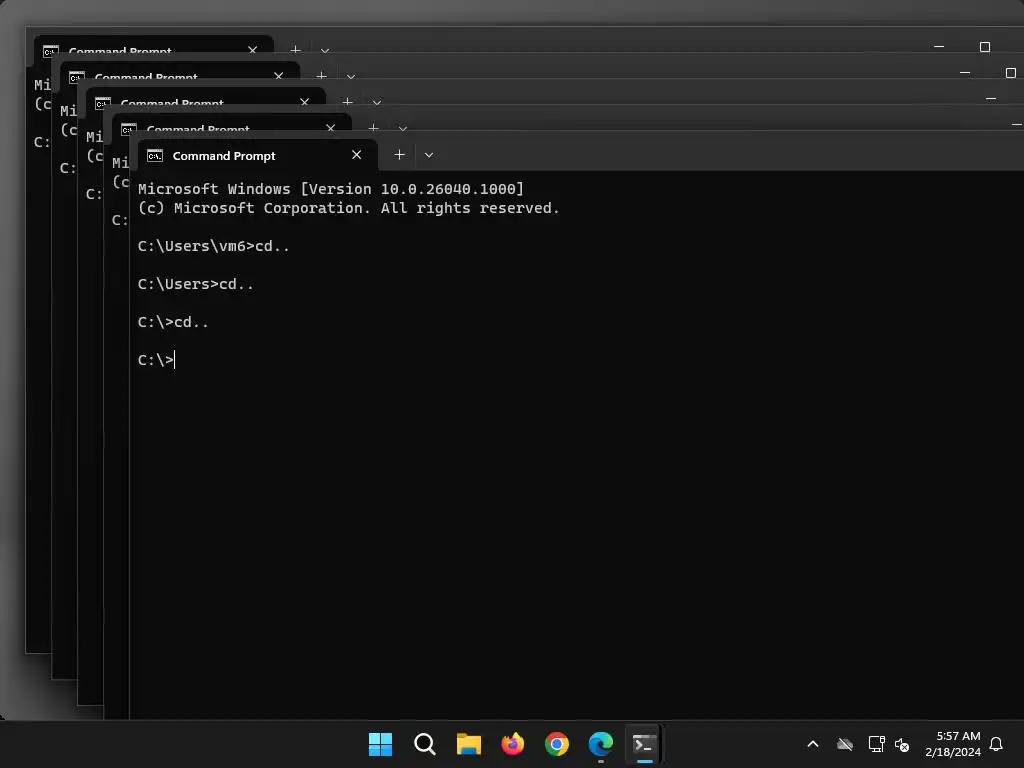Viewport: 1024px width, 768px height.
Task: Open the dropdown chevron in the third-from-back terminal window
Action: 377,103
